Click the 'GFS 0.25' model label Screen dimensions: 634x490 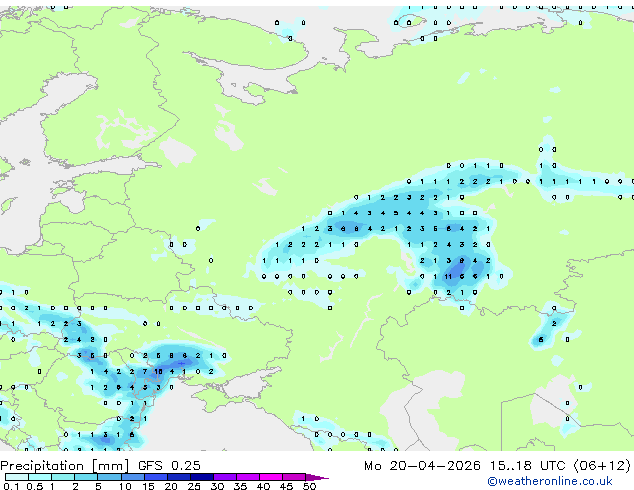tap(169, 466)
